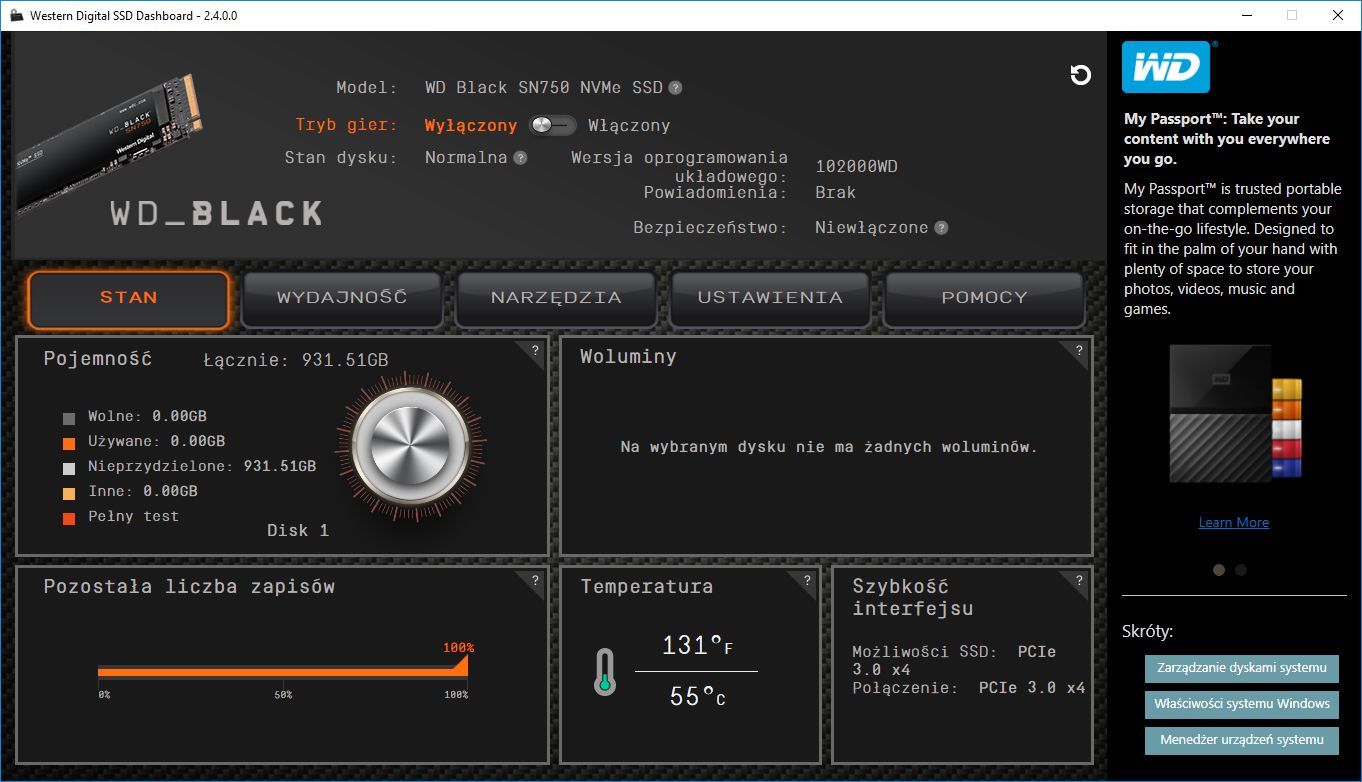Click the Łącznie: 931.51GB capacity text
The width and height of the screenshot is (1362, 782).
(296, 360)
